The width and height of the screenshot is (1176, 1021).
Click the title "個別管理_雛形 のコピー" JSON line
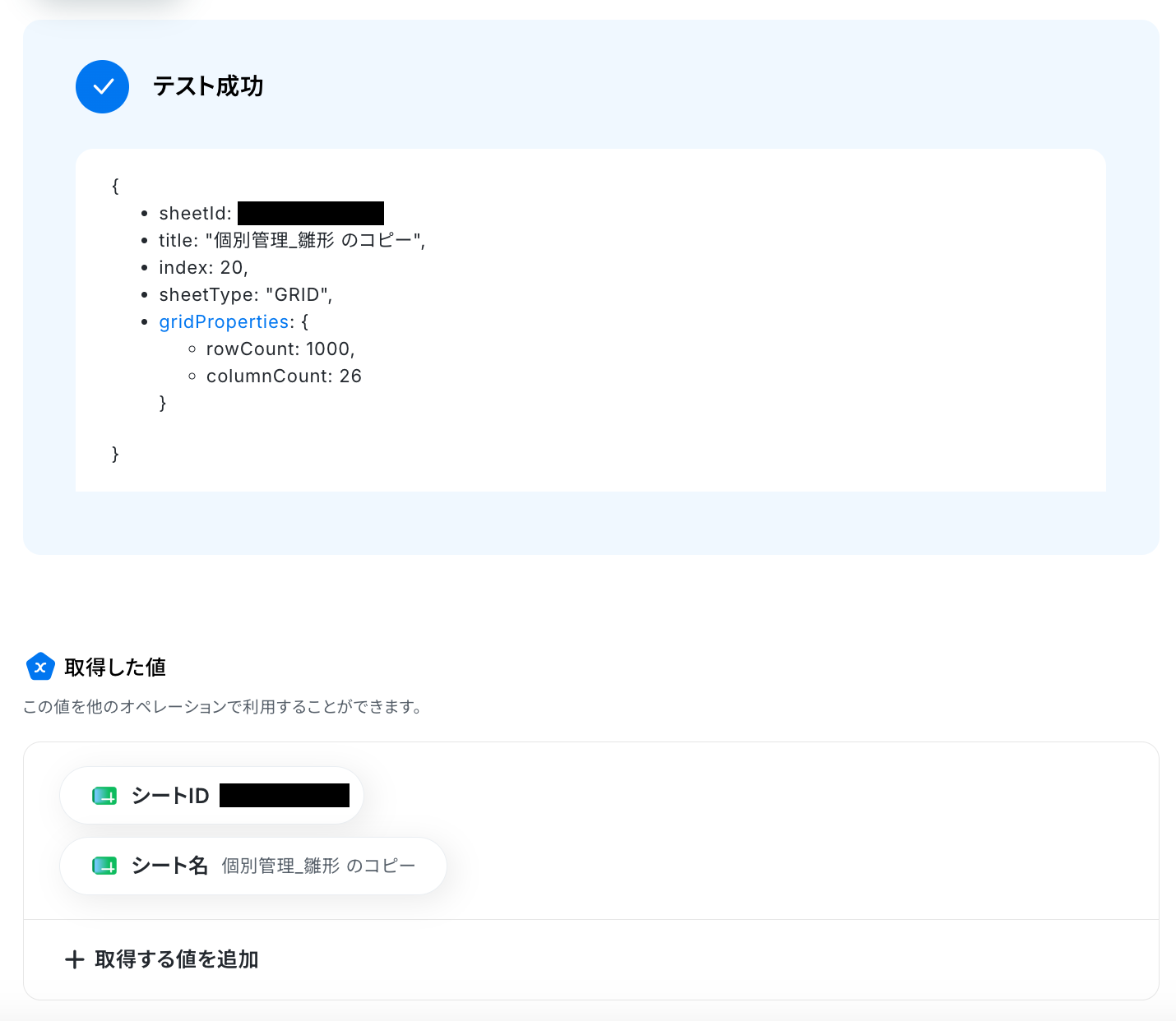292,240
